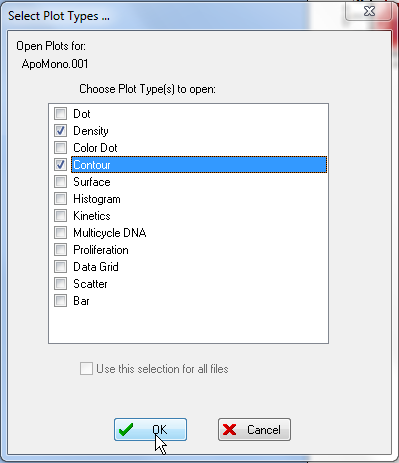Uncheck the Contour plot checkbox
This screenshot has width=399, height=463.
tap(60, 165)
